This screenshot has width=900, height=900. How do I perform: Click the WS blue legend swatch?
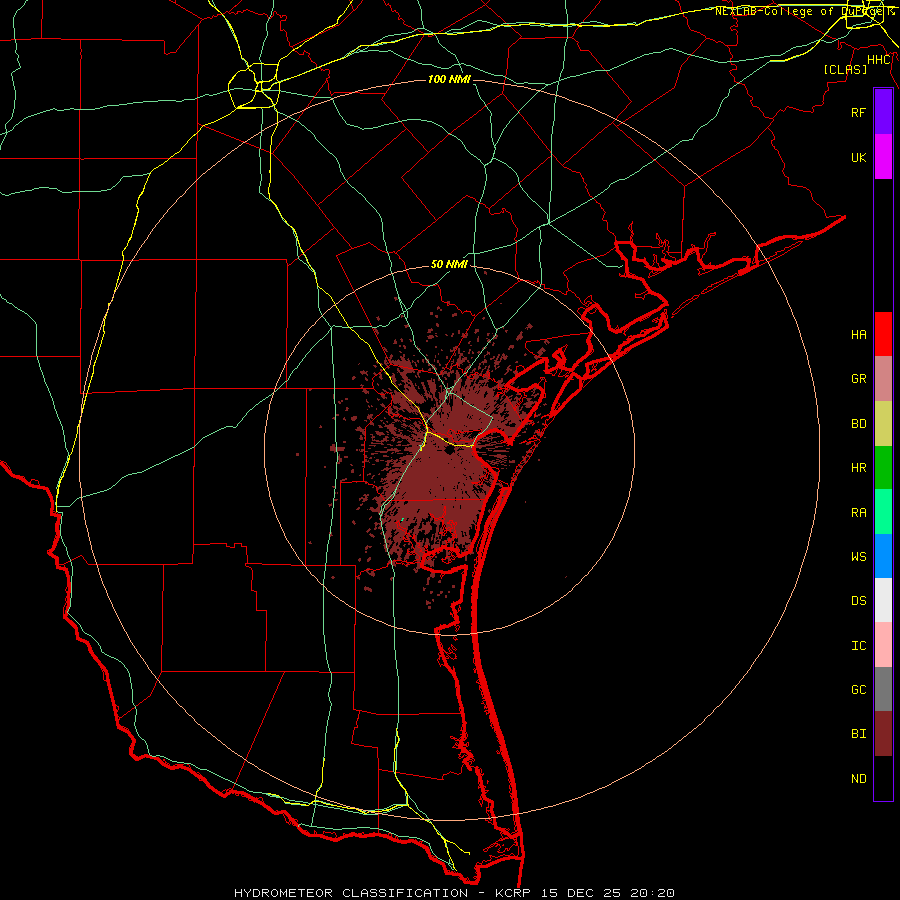pyautogui.click(x=883, y=556)
